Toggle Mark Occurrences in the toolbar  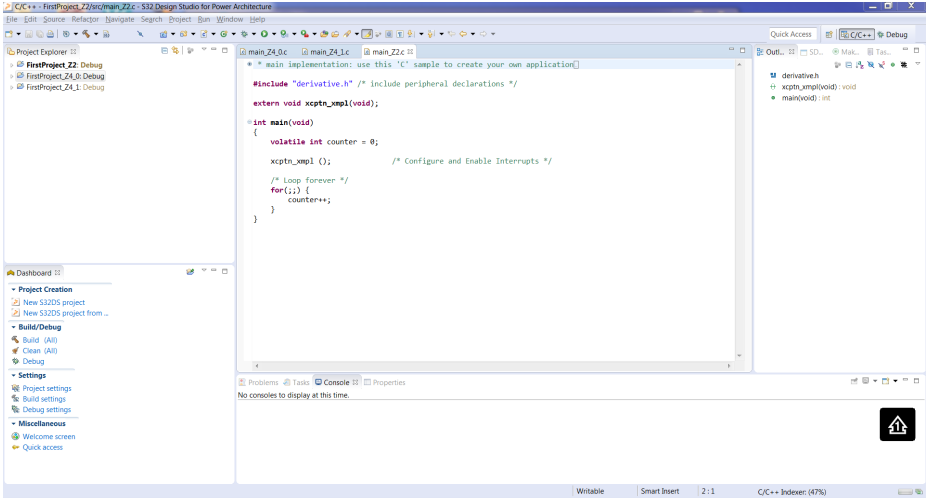[366, 34]
